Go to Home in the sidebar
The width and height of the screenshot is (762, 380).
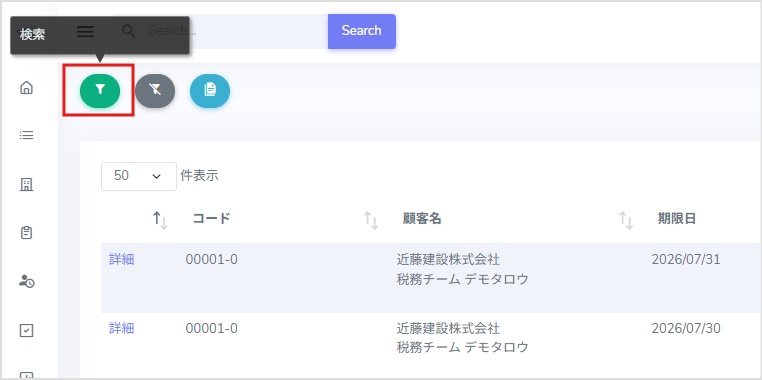click(26, 87)
